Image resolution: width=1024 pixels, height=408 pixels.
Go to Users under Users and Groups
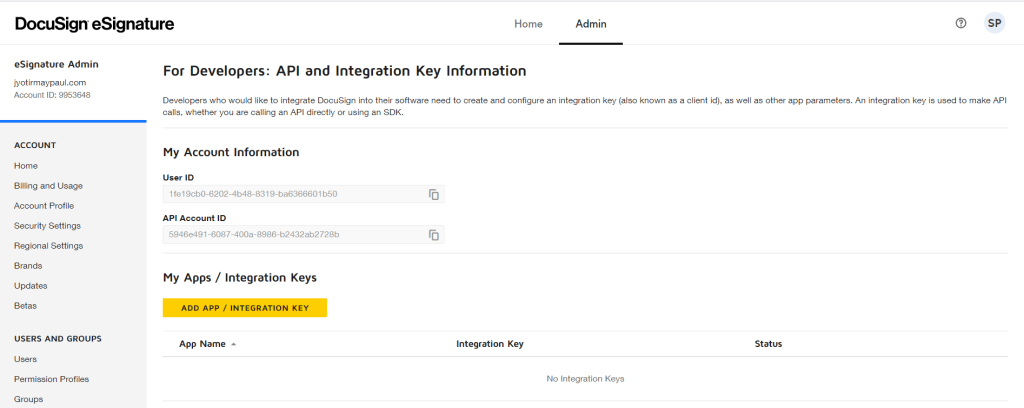click(x=25, y=359)
